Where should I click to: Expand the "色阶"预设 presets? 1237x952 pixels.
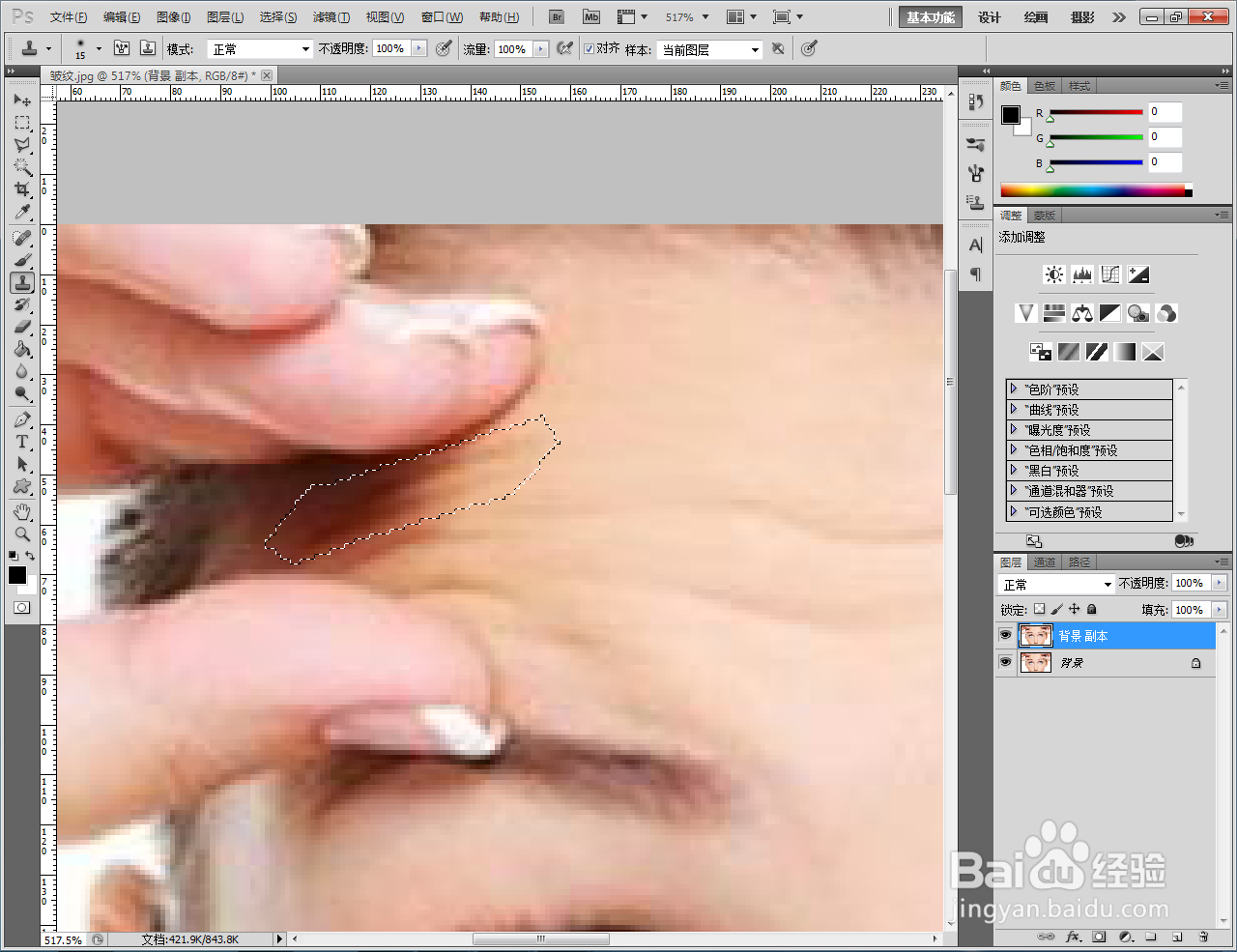(1014, 389)
